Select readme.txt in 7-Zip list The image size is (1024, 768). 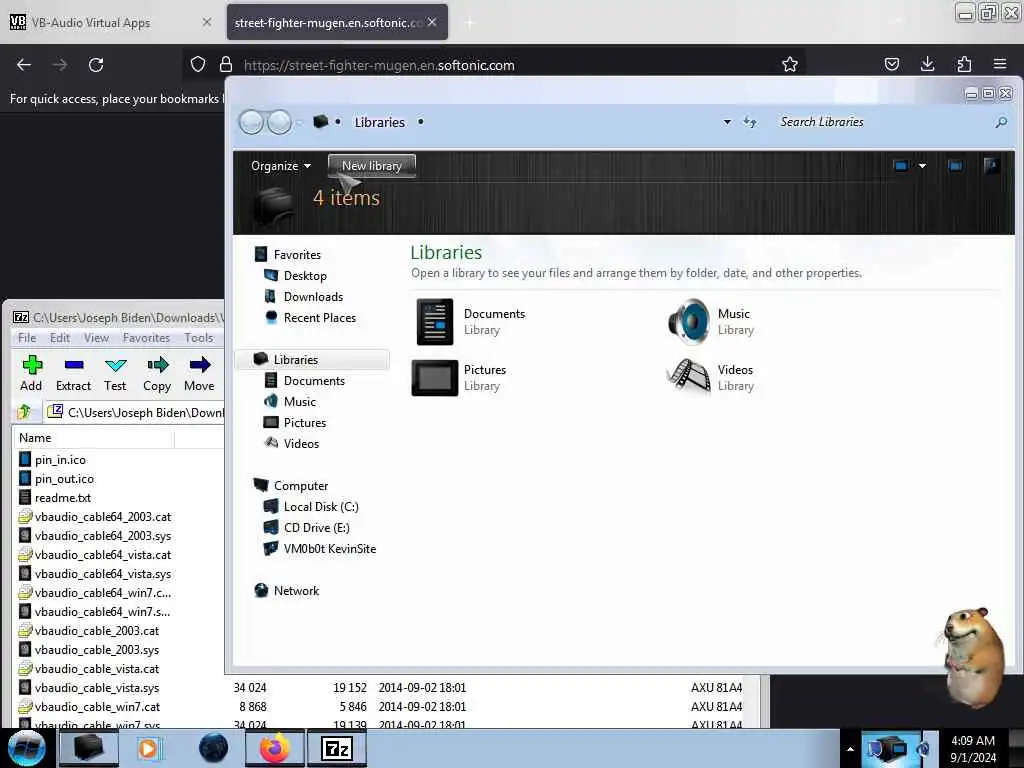point(63,498)
